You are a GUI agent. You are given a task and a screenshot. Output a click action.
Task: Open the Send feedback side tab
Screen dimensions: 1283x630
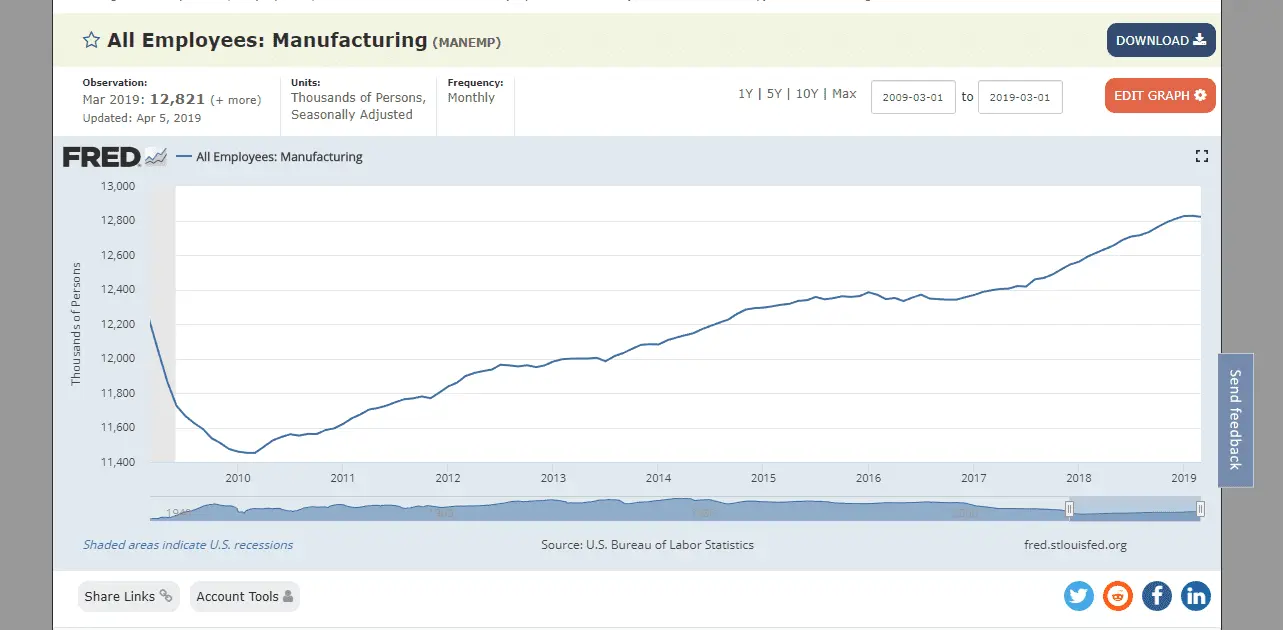1235,420
